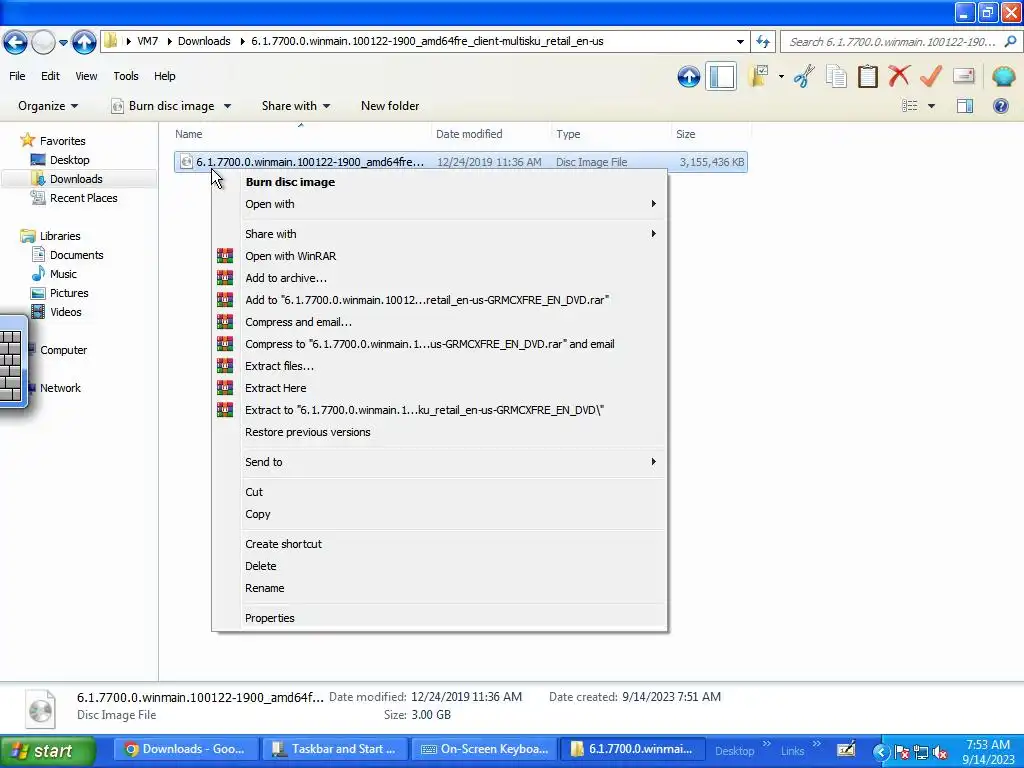Select Burn disc image in context menu
Viewport: 1024px width, 768px height.
pos(440,182)
